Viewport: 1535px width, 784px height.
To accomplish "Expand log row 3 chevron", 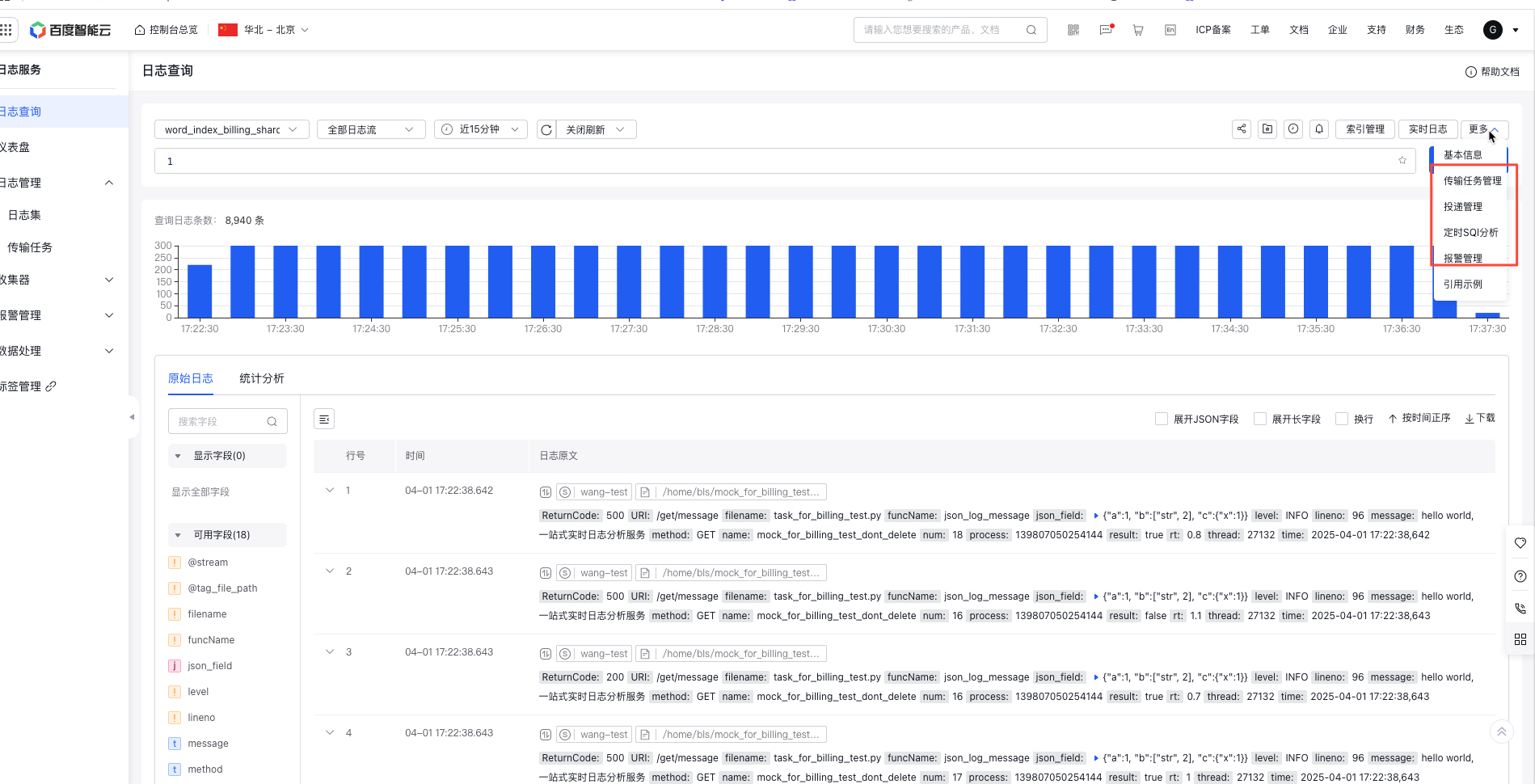I will (x=330, y=651).
